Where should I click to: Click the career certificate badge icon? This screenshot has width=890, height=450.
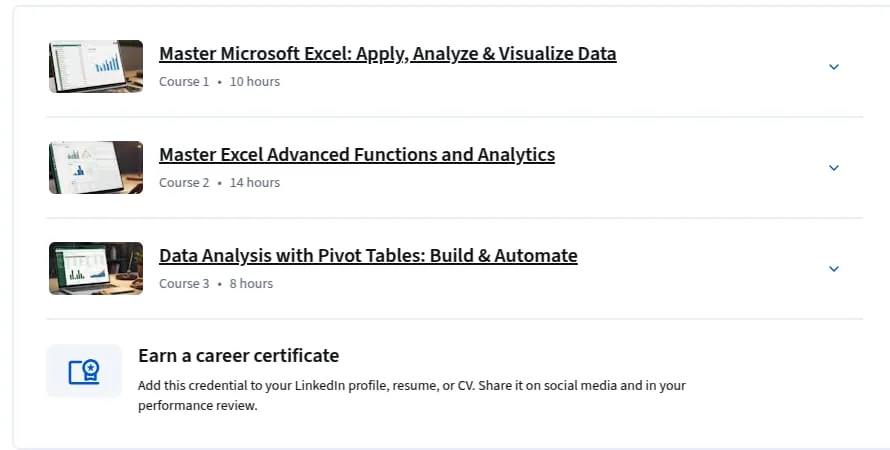click(x=84, y=372)
